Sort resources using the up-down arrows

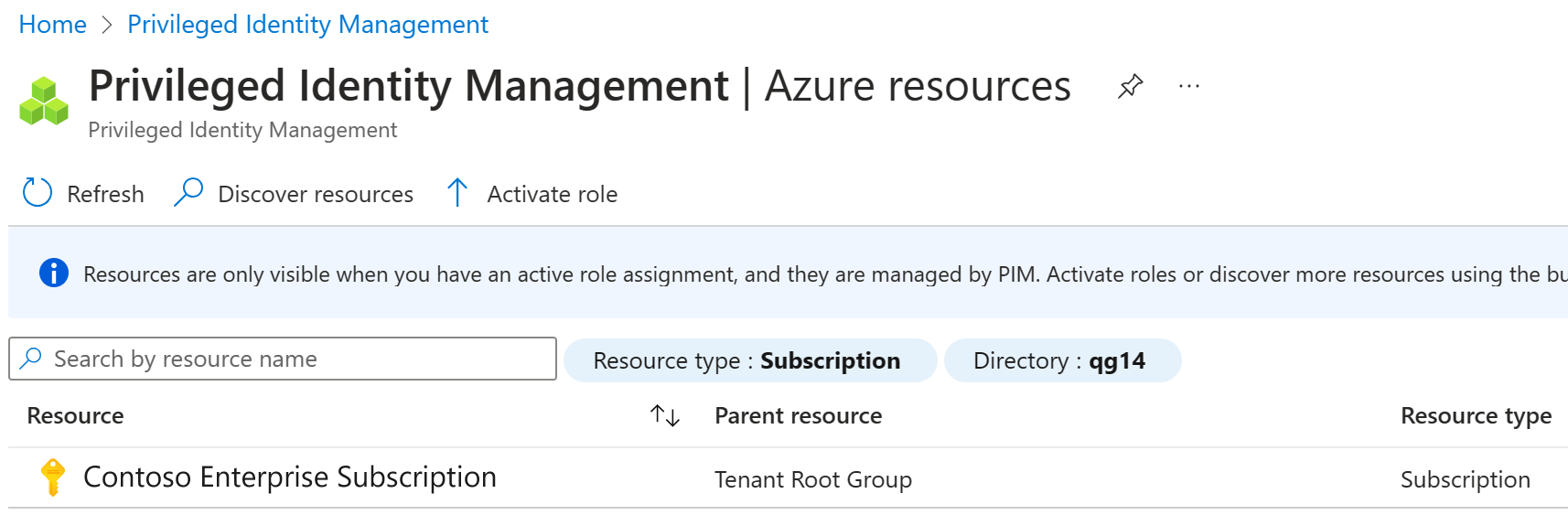(665, 416)
